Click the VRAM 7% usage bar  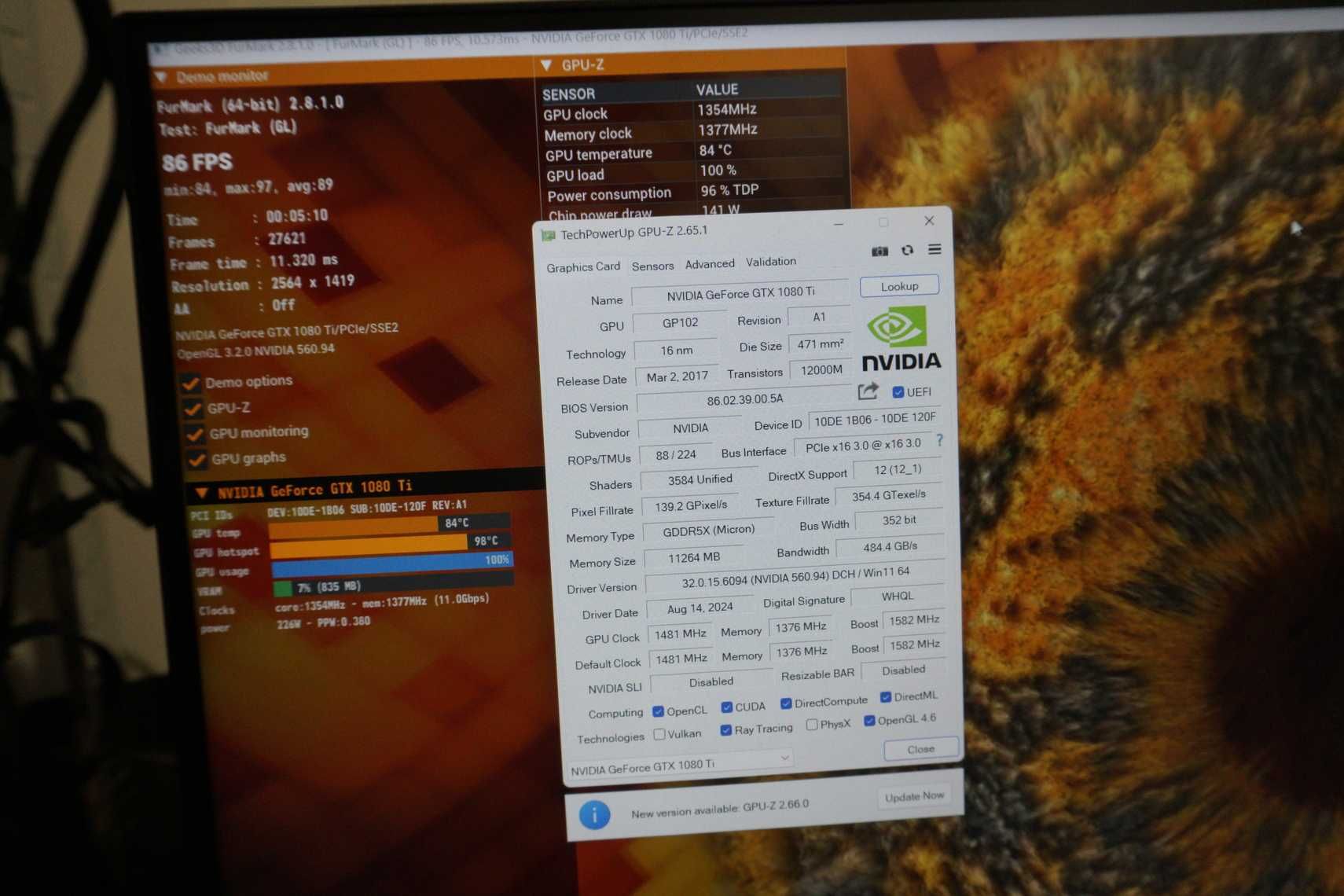[393, 586]
